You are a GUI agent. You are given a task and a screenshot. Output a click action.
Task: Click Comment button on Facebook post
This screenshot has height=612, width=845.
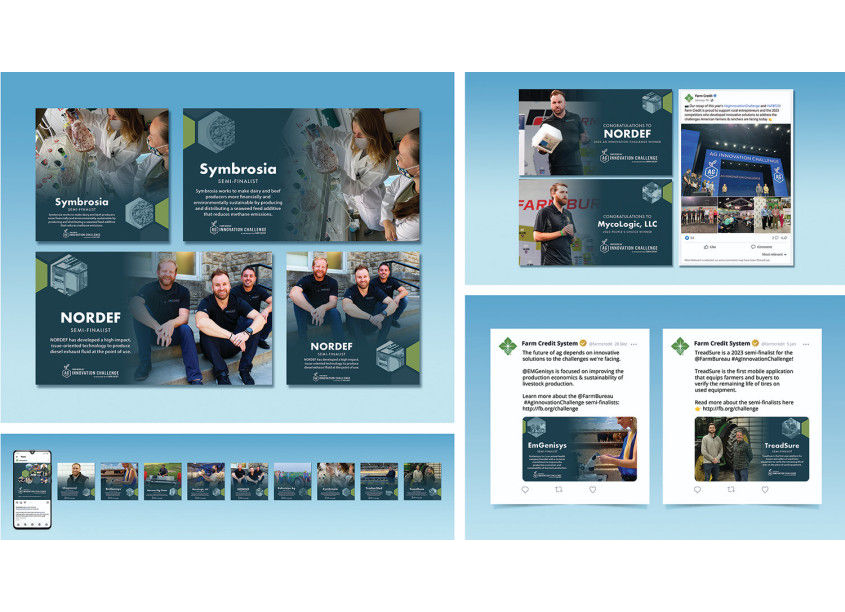pos(760,247)
